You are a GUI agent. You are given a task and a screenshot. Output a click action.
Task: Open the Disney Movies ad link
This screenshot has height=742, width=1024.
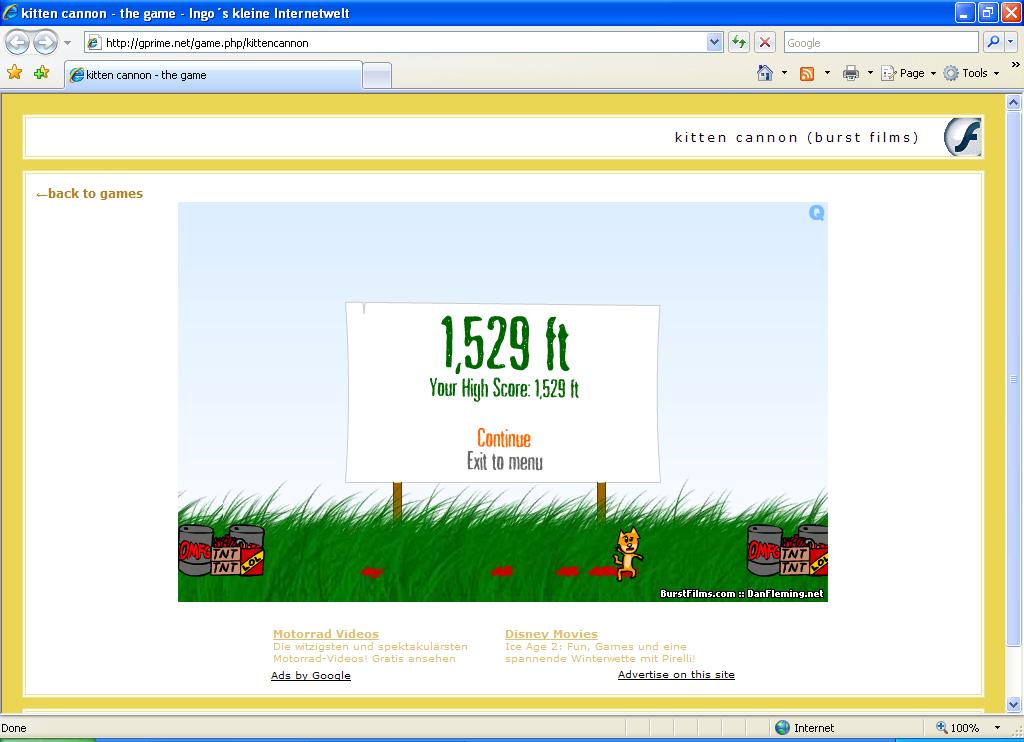click(x=551, y=634)
